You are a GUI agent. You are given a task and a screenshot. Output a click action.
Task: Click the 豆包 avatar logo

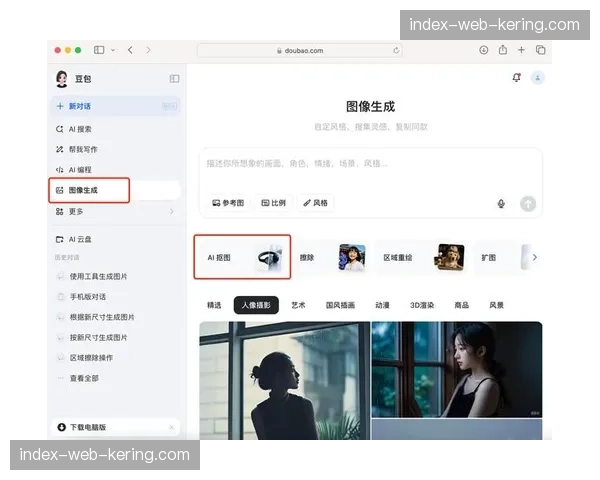click(x=62, y=79)
